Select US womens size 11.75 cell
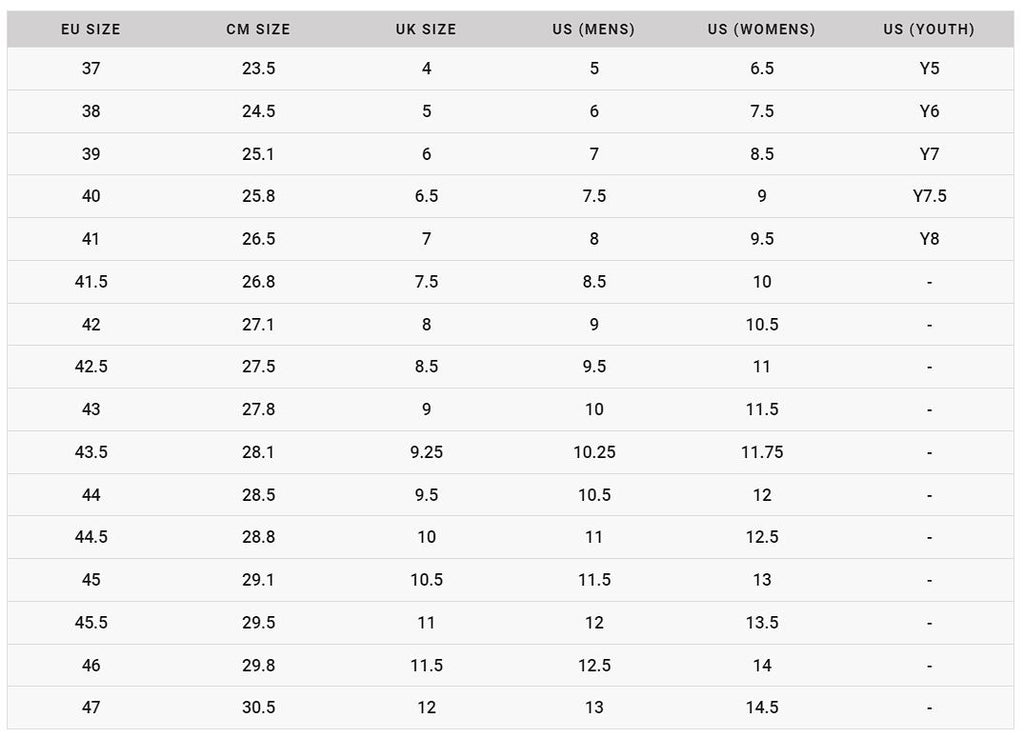This screenshot has height=738, width=1024. tap(762, 452)
